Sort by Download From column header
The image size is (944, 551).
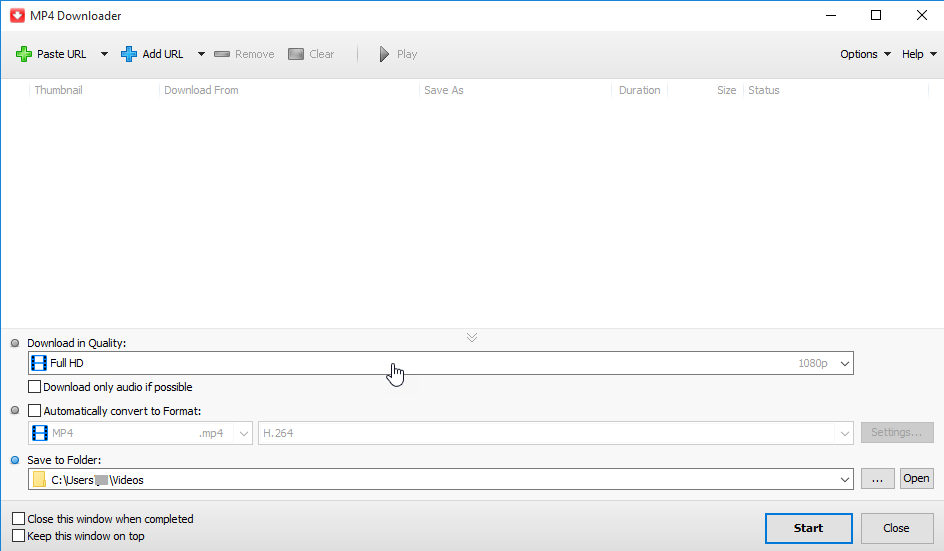201,90
